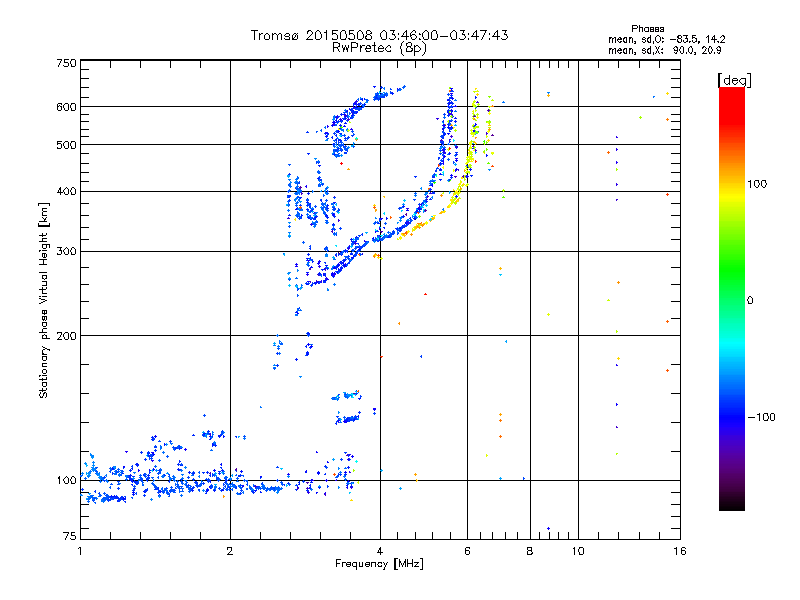
Task: Click the x-axis '2' tick label
Action: tap(230, 551)
